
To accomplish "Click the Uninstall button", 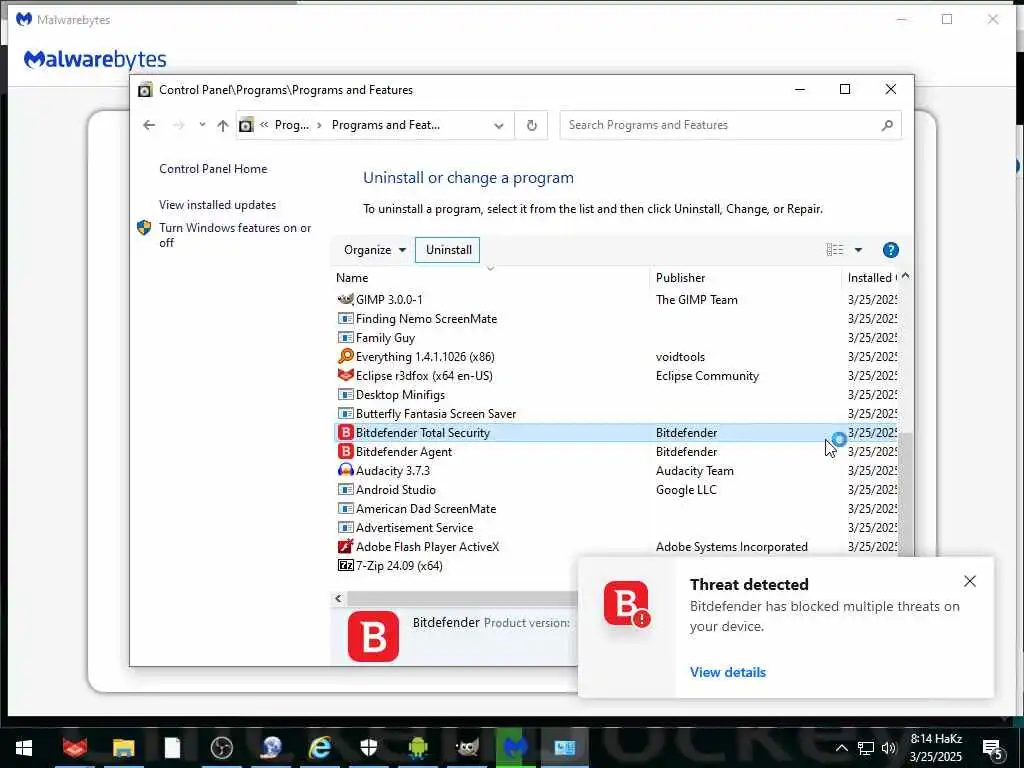I will point(448,250).
